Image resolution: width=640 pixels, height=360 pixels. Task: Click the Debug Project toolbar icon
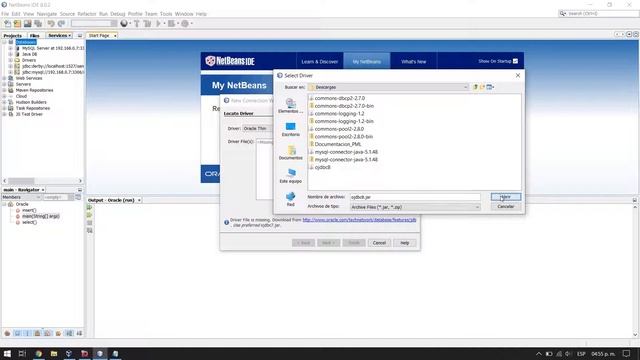[x=171, y=24]
